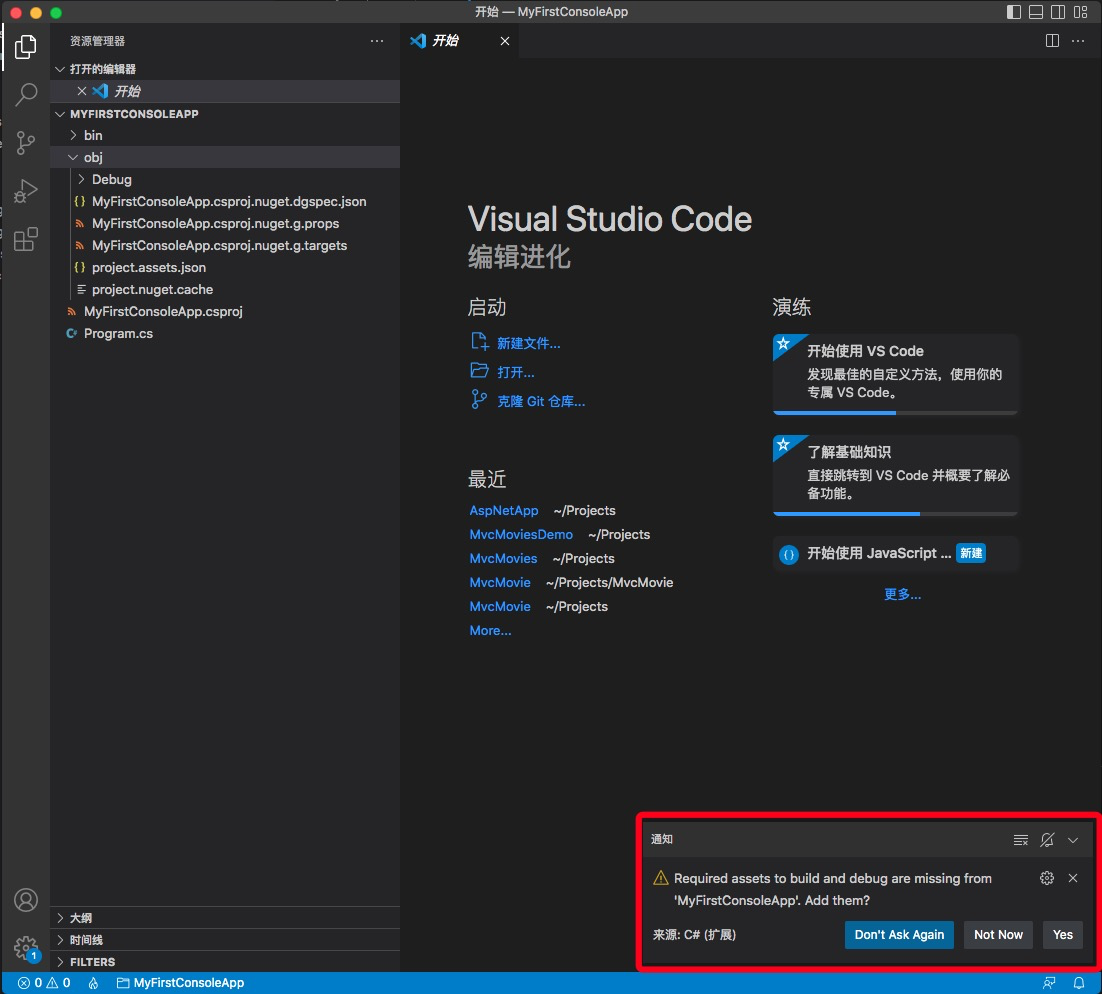Expand the 时间线 timeline section
The width and height of the screenshot is (1102, 994).
tap(225, 940)
